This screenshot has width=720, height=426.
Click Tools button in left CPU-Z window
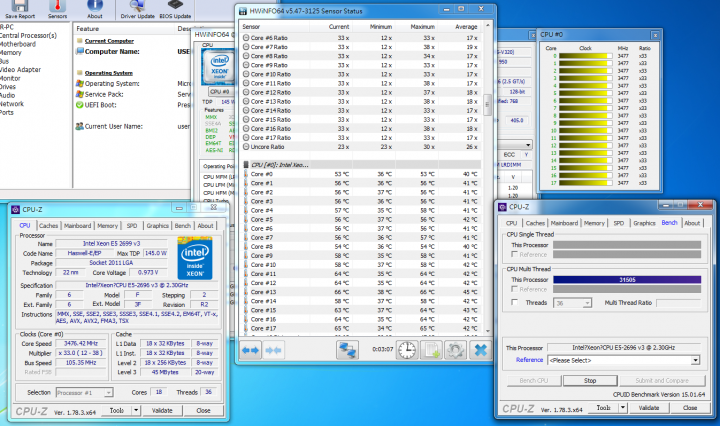(x=117, y=410)
